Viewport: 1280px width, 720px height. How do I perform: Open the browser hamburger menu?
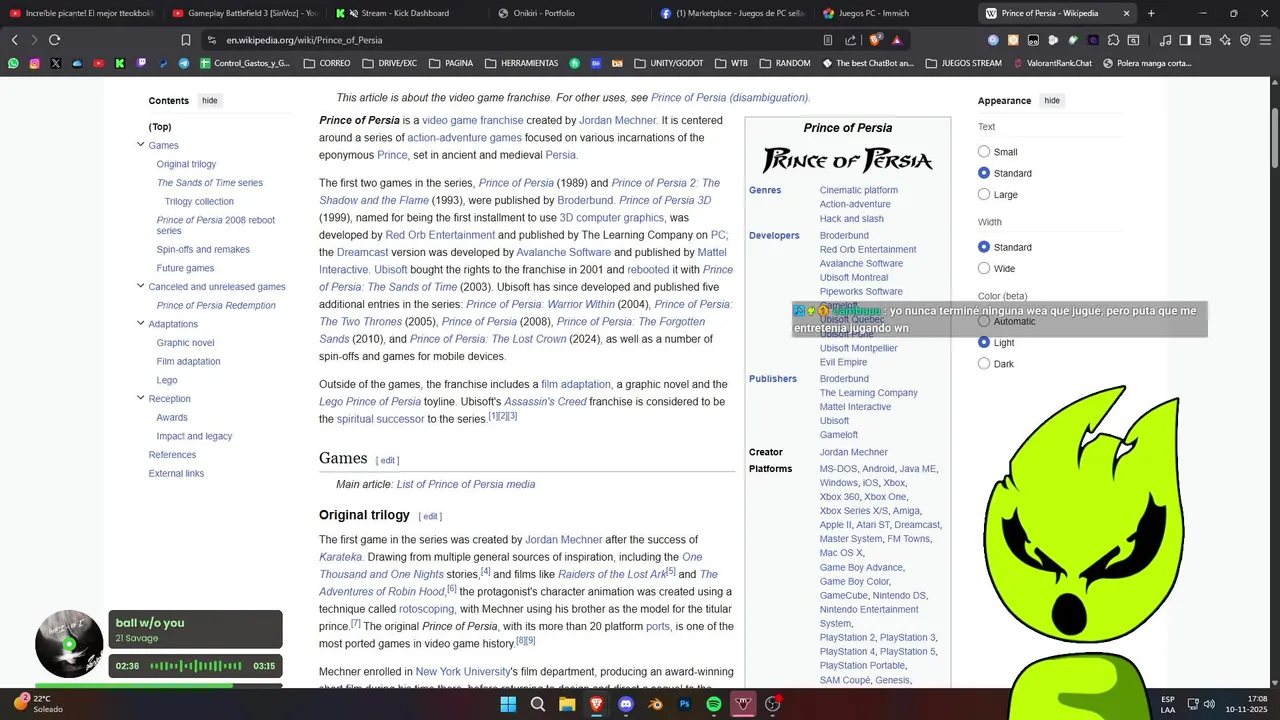click(x=1265, y=40)
